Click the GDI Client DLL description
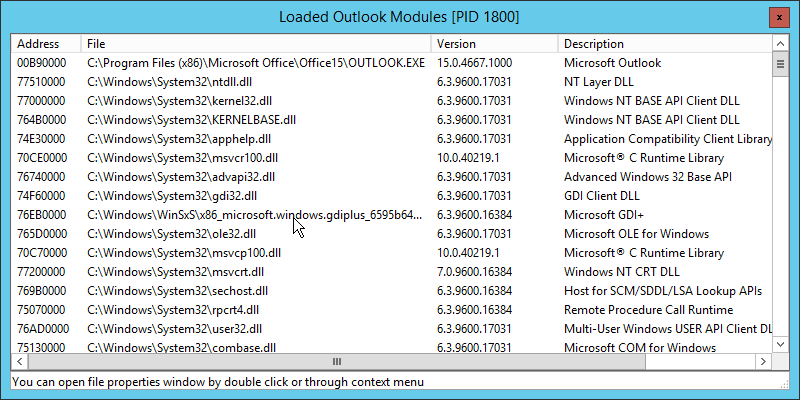The width and height of the screenshot is (800, 400). [x=602, y=196]
